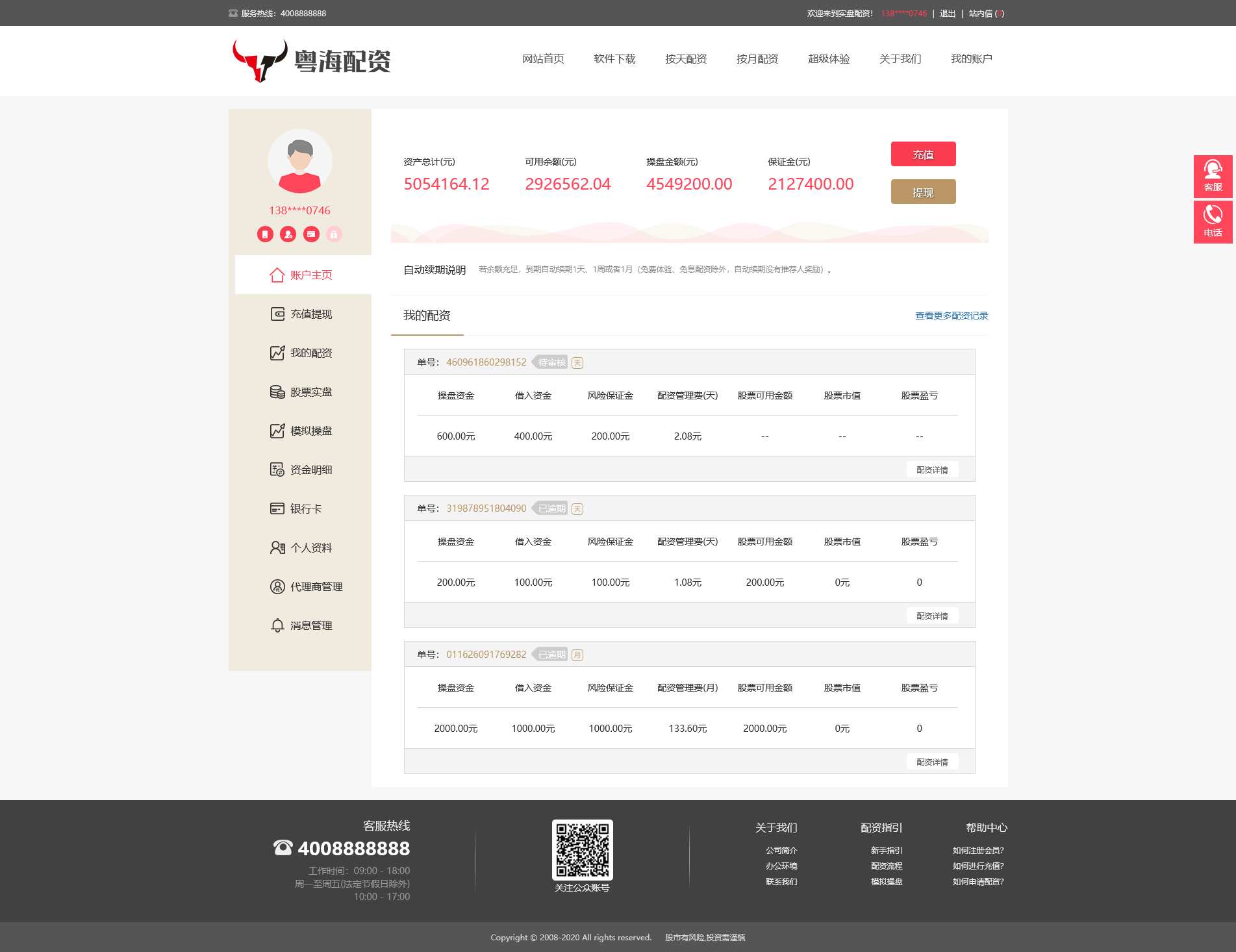The width and height of the screenshot is (1236, 952).
Task: Click 已逾期 tag on order 319878951804090
Action: click(550, 508)
